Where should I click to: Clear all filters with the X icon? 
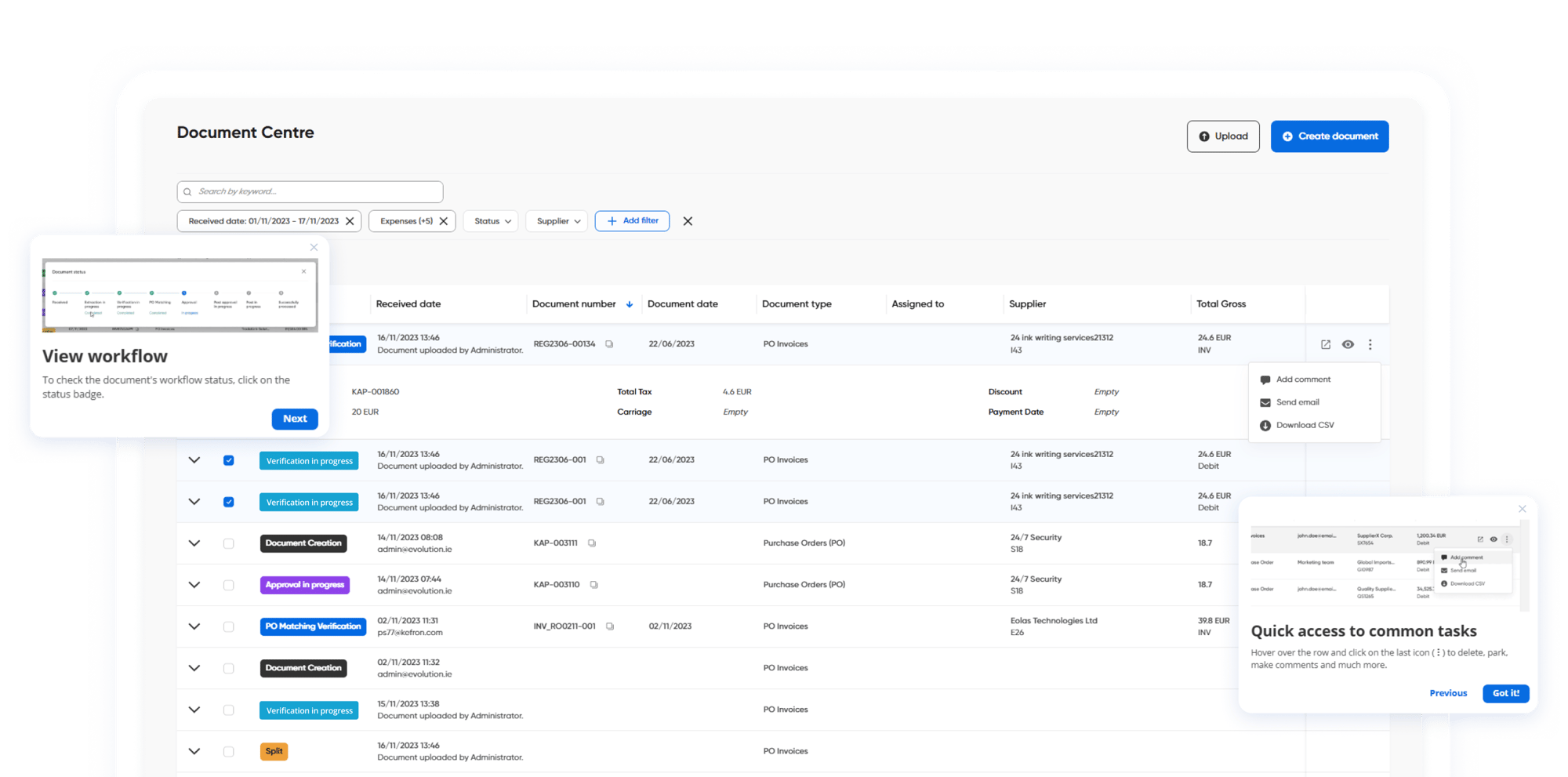[688, 221]
